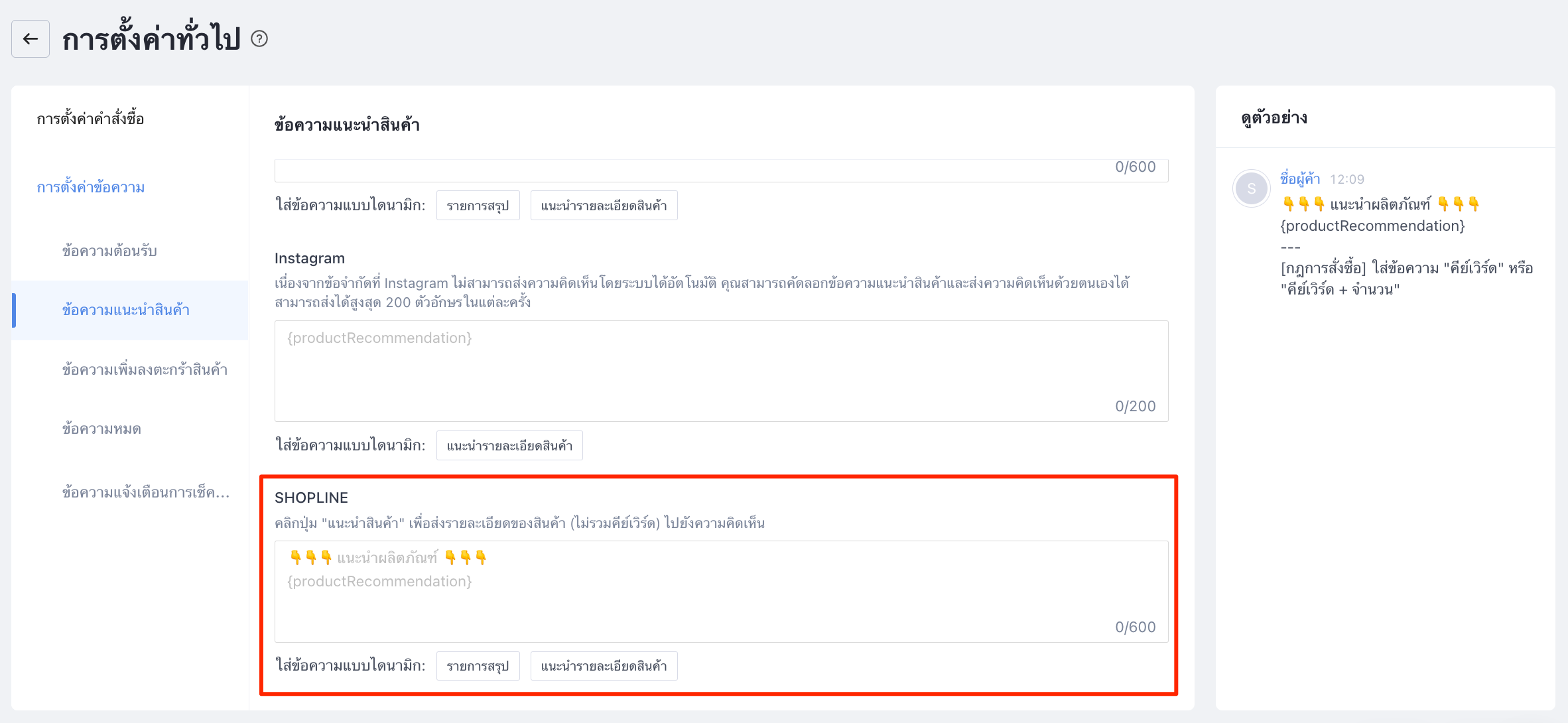Click ข้อความแนะนำสินค้า main panel heading
The height and width of the screenshot is (723, 1568).
[x=347, y=125]
